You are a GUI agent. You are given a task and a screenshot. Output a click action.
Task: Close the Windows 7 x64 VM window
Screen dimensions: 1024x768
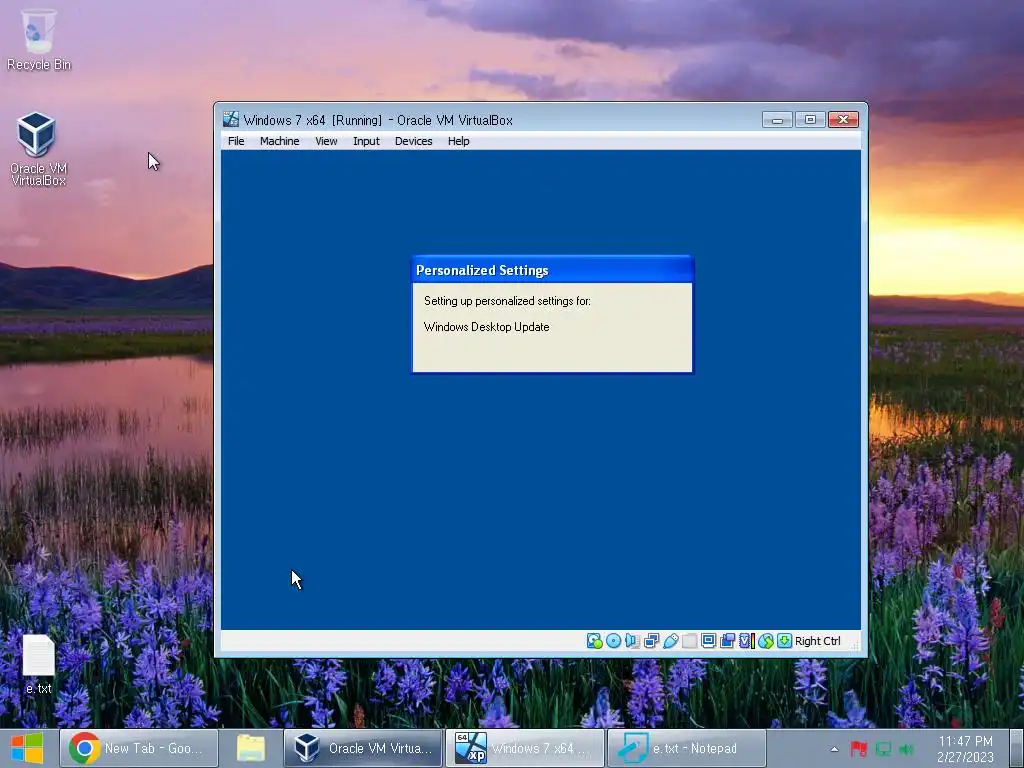click(843, 120)
